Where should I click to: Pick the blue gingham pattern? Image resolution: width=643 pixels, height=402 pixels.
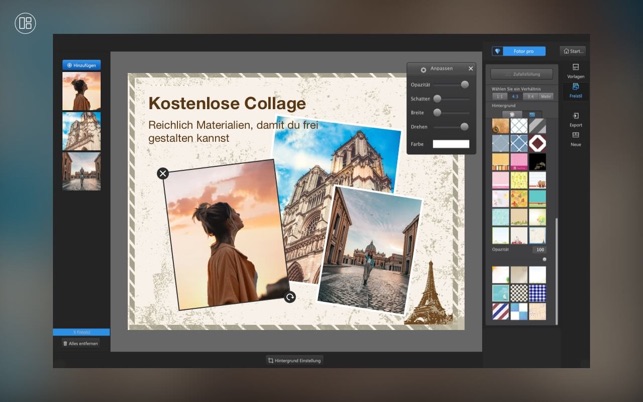[537, 293]
